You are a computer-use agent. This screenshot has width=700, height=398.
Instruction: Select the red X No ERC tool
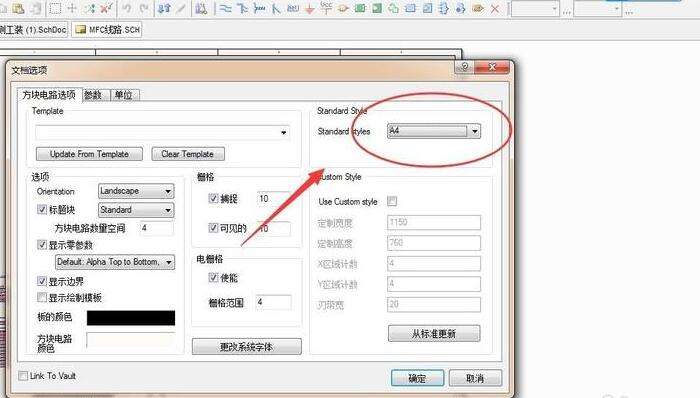point(495,8)
